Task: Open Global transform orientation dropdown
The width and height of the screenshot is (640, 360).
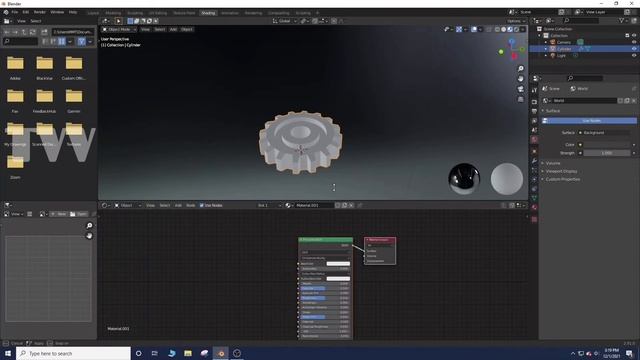Action: pyautogui.click(x=284, y=21)
